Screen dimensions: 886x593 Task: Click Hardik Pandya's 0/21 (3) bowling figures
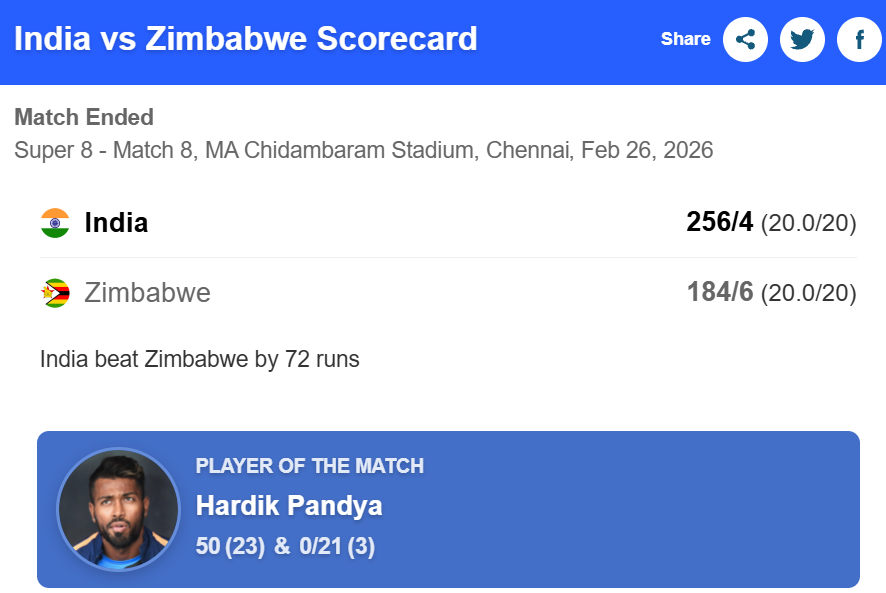click(337, 546)
